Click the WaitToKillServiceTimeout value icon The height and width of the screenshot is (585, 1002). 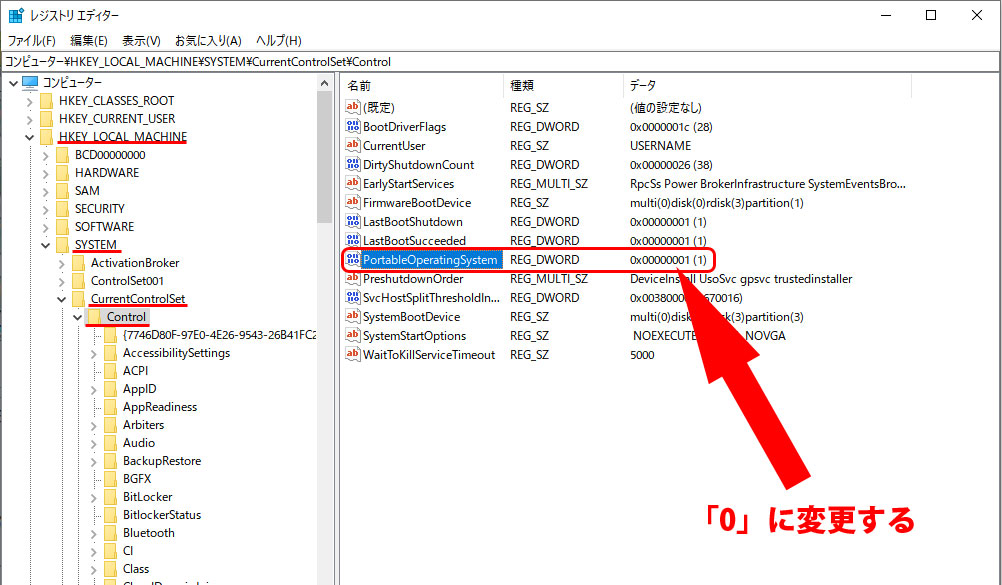353,354
